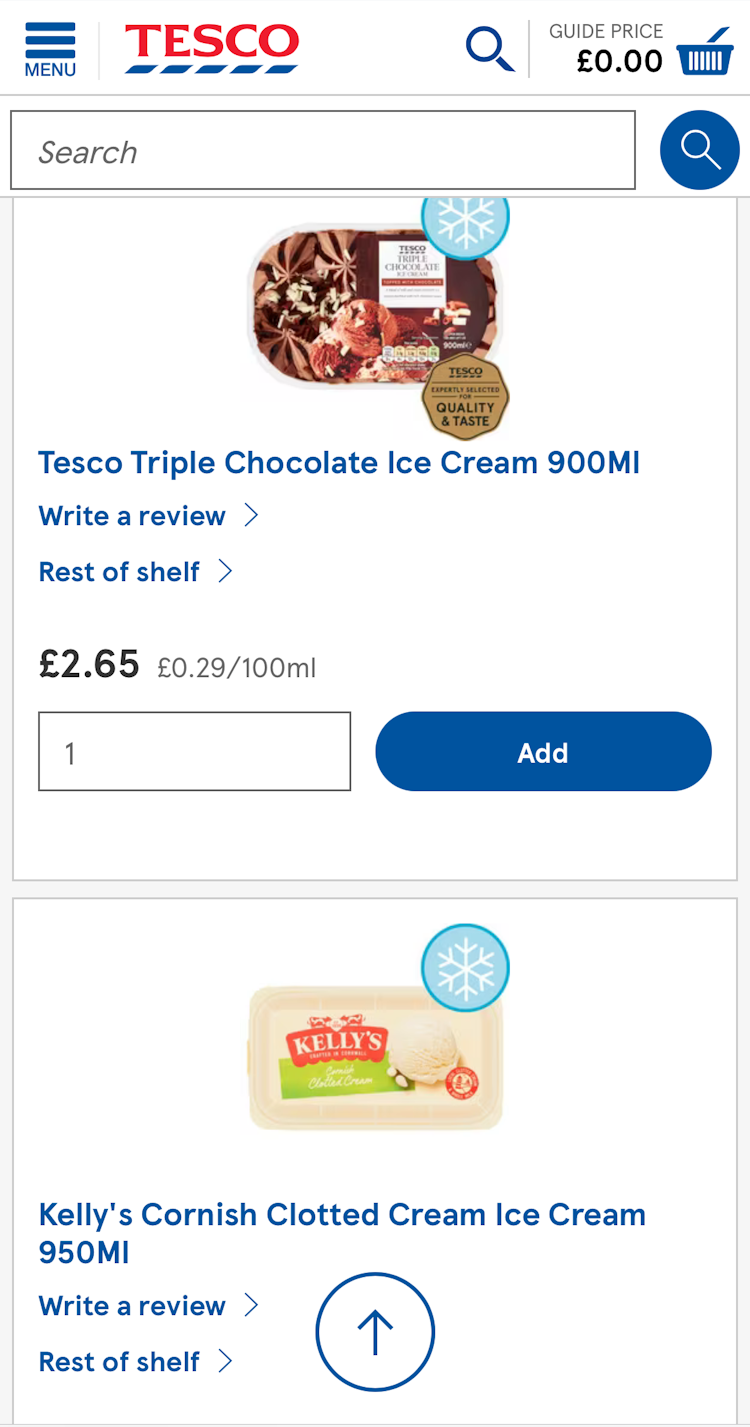Add Tesco Triple Chocolate Ice Cream to basket
This screenshot has width=750, height=1427.
coord(543,752)
